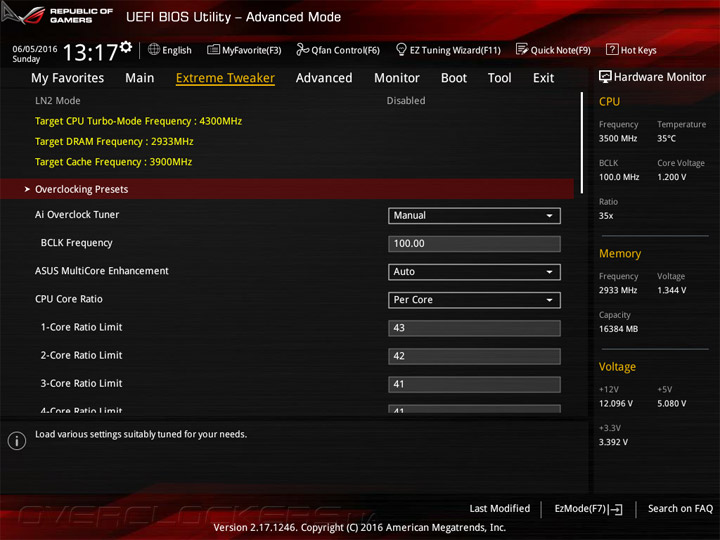Click +5V 5.080 V reading

pos(671,403)
